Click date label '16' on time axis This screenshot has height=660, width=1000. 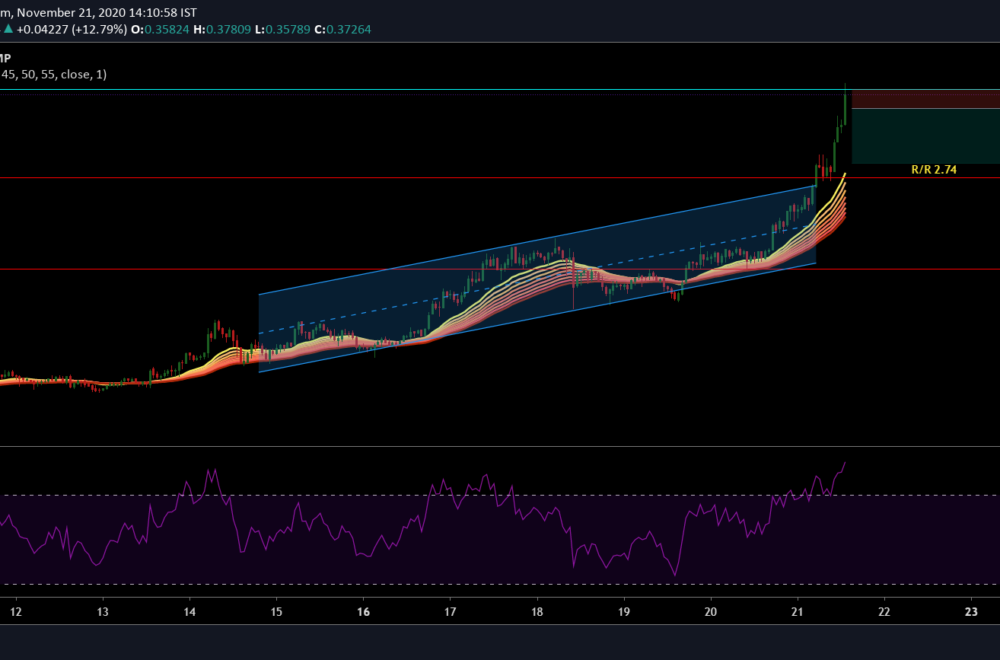[364, 612]
